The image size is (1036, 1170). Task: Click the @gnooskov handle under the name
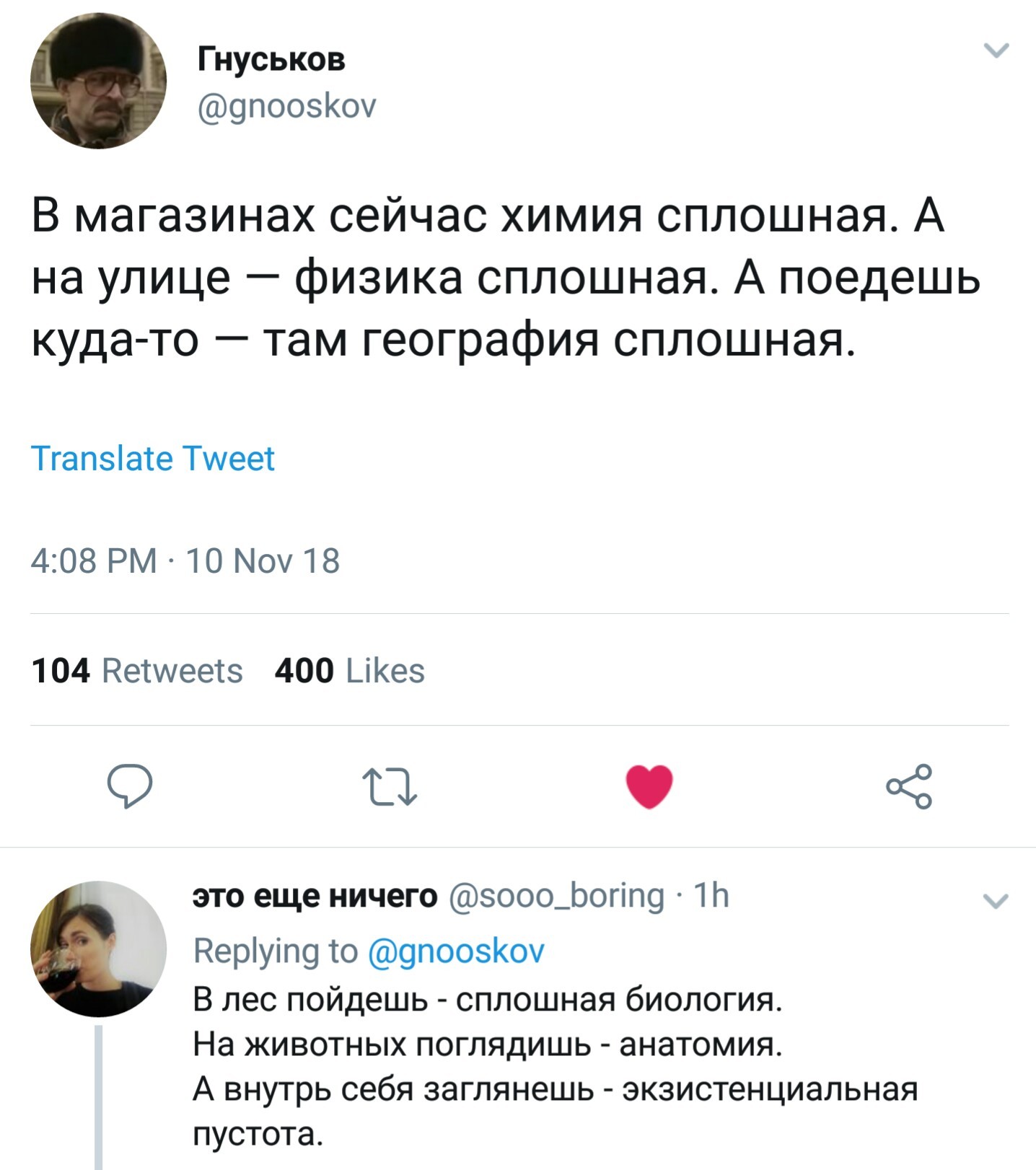click(287, 107)
